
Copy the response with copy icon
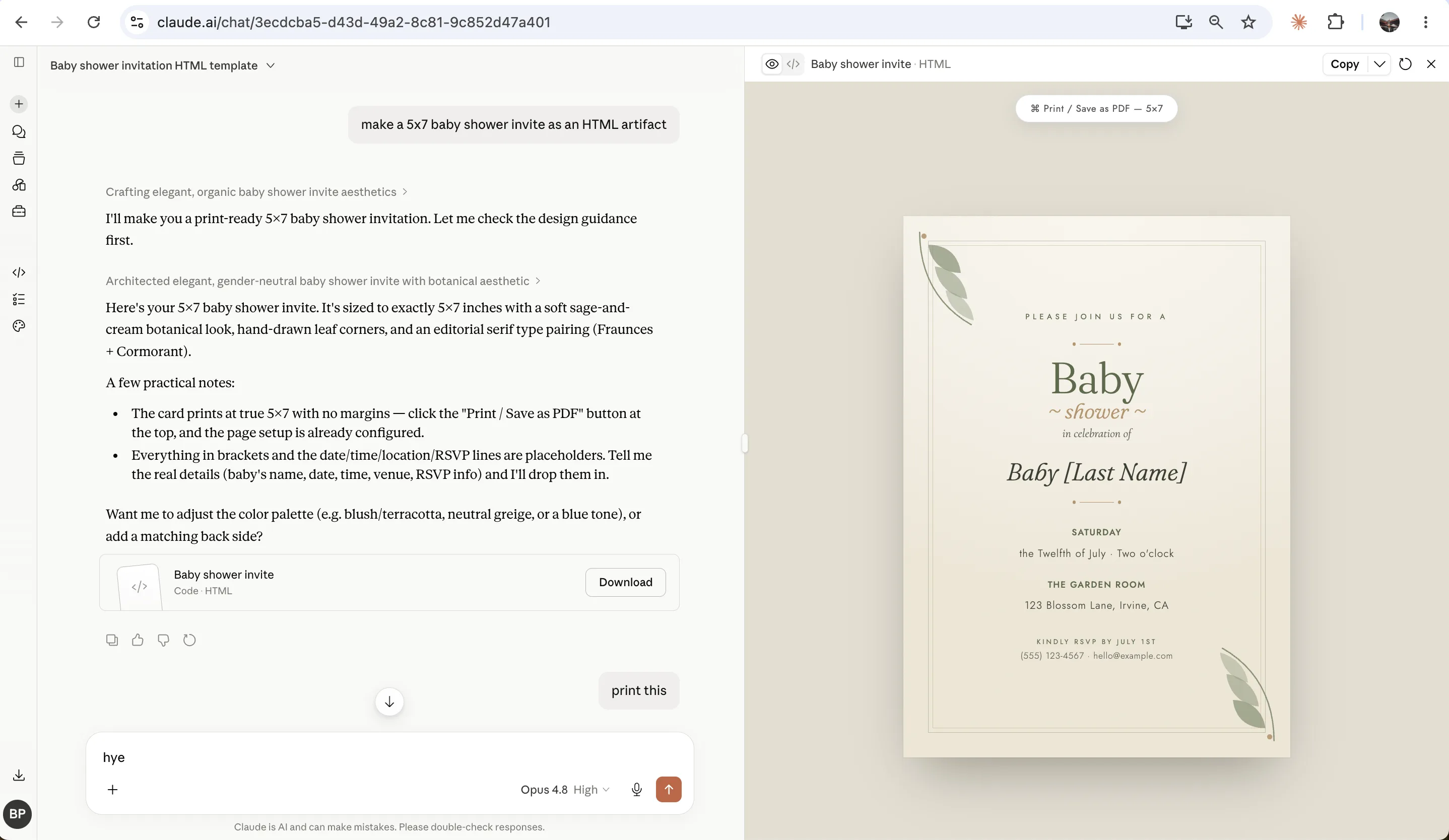coord(112,640)
